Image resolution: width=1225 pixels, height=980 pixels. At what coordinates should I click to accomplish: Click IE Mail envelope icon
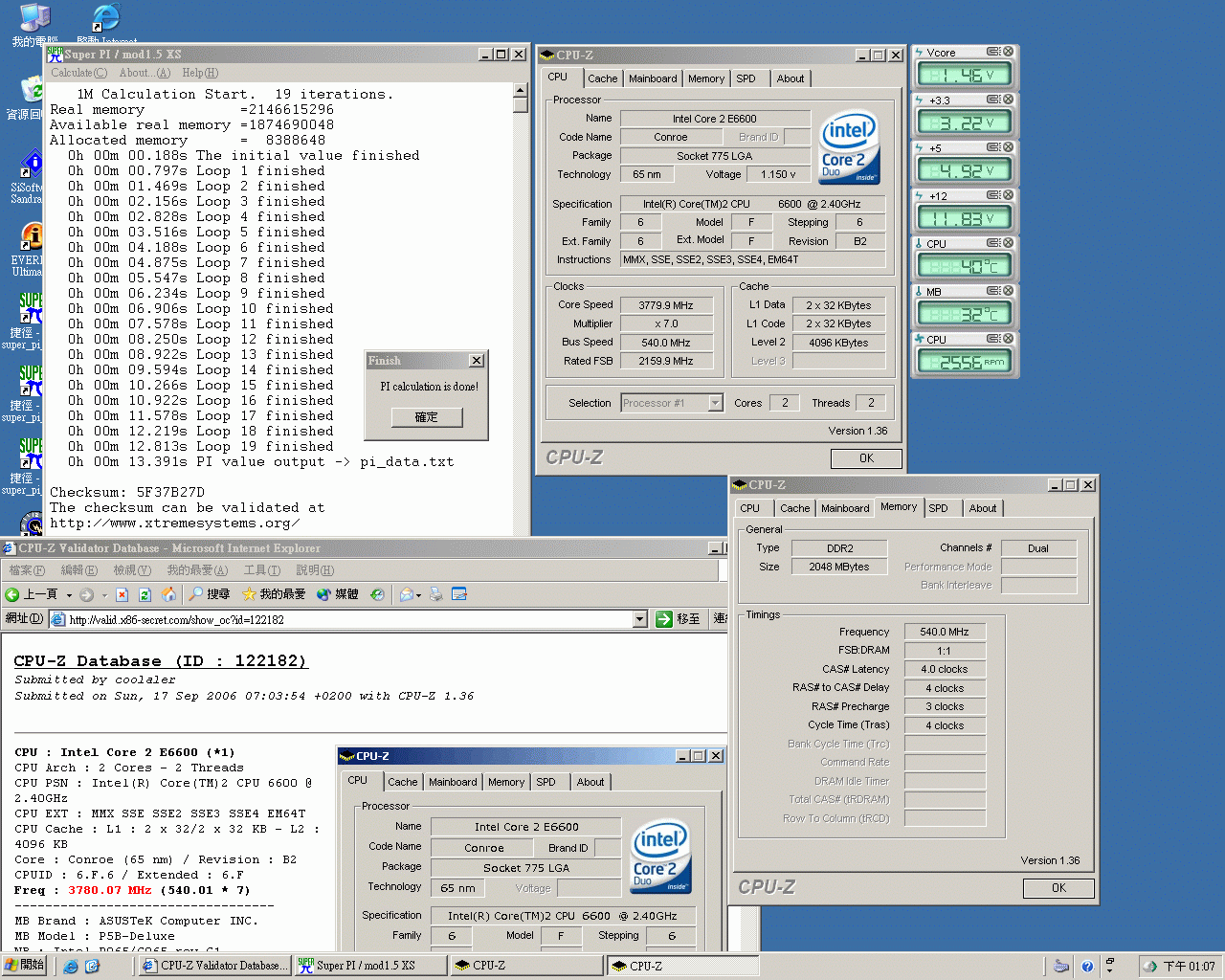(x=407, y=594)
